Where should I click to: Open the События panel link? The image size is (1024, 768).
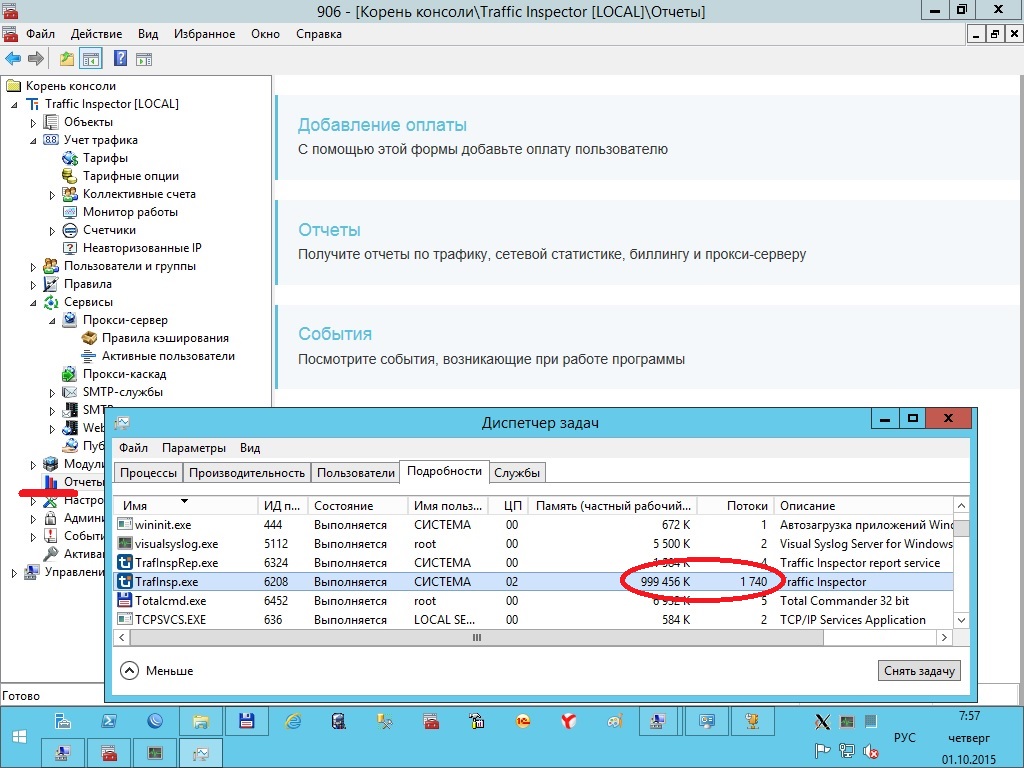click(x=335, y=334)
